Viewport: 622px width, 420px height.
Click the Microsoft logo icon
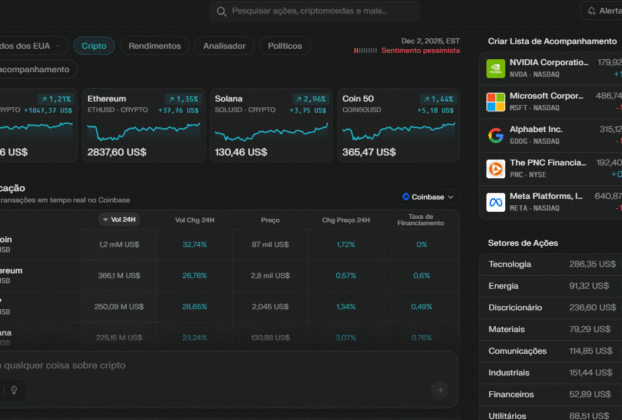click(x=495, y=102)
